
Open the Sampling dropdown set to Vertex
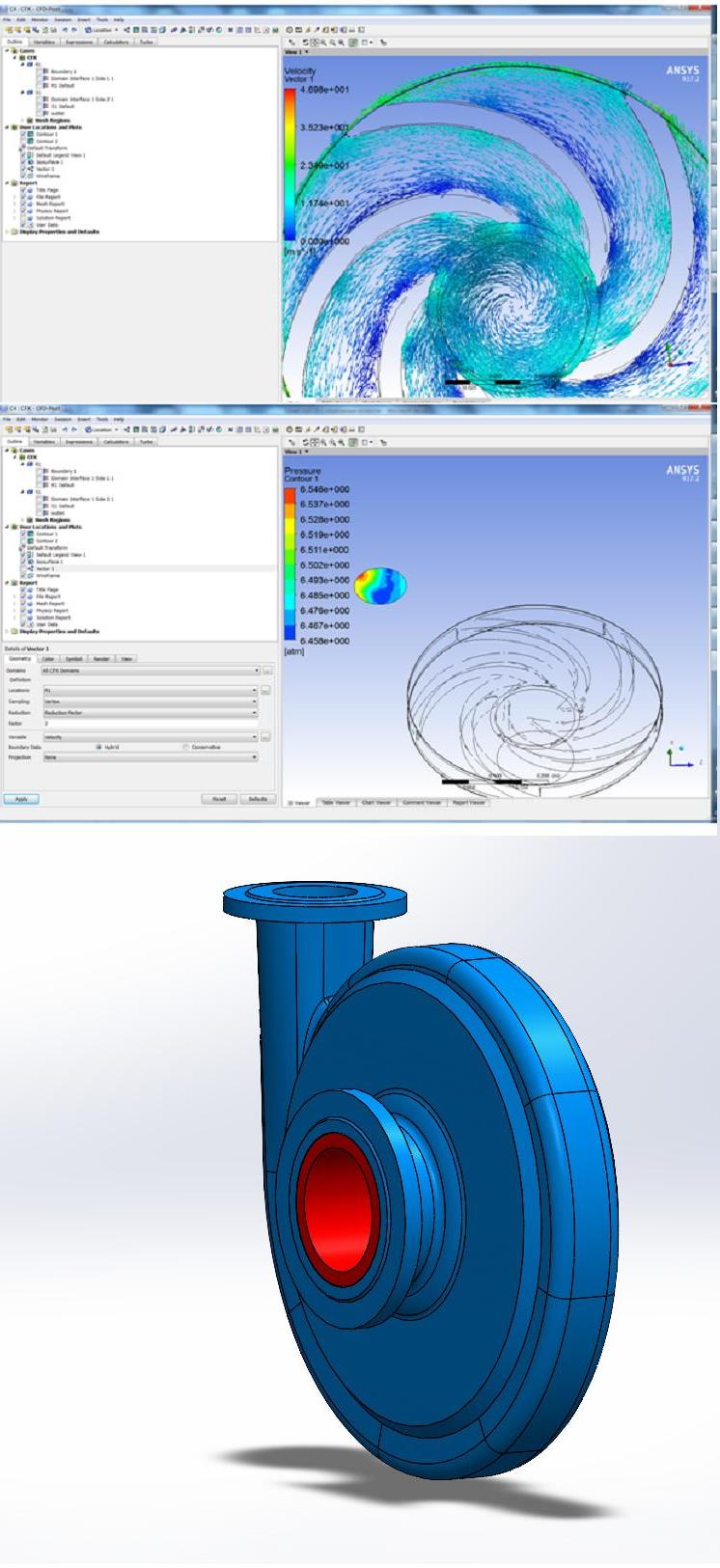tap(150, 701)
